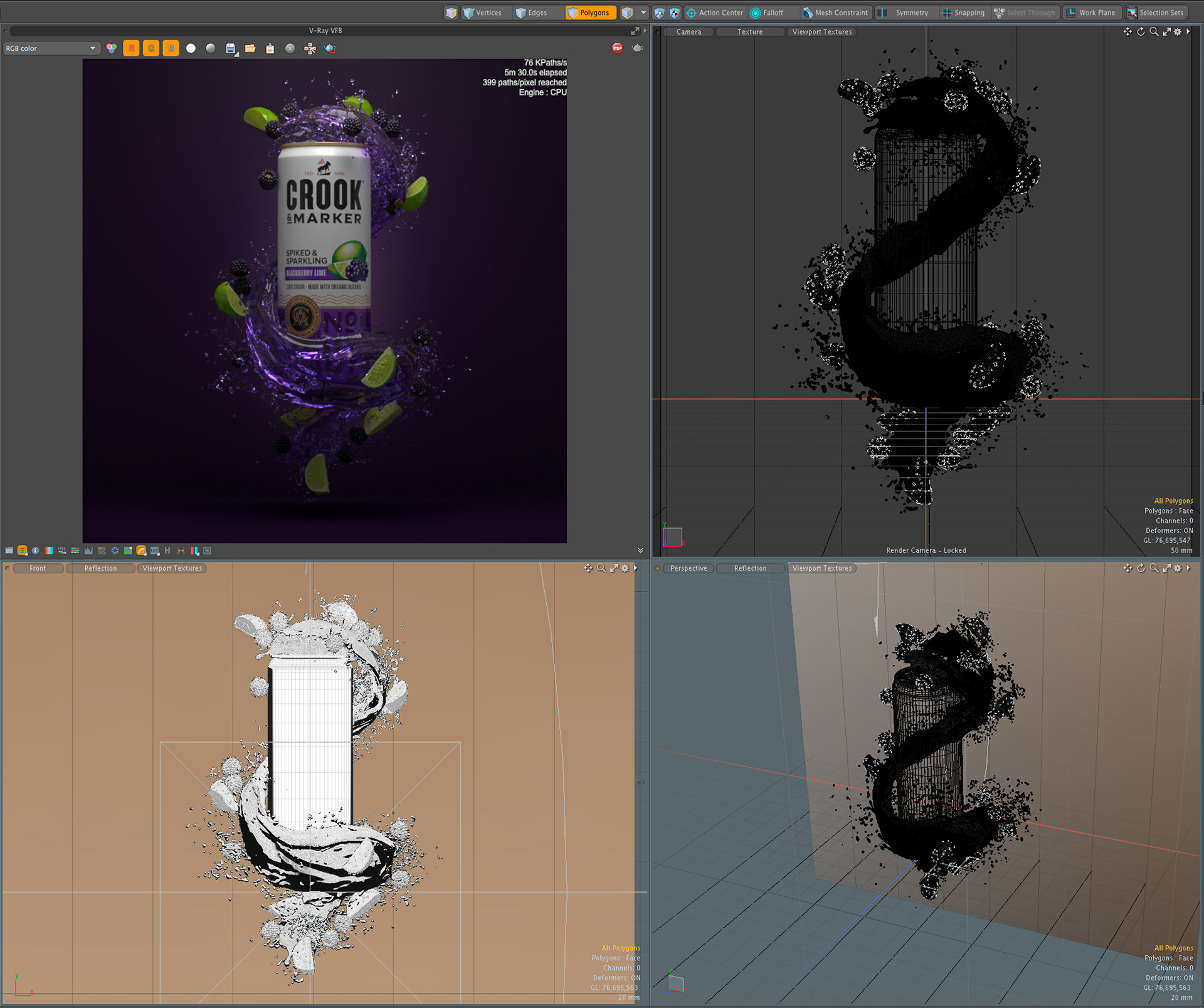Image resolution: width=1204 pixels, height=1008 pixels.
Task: Click the background image landscape icon in VFB
Action: [128, 551]
